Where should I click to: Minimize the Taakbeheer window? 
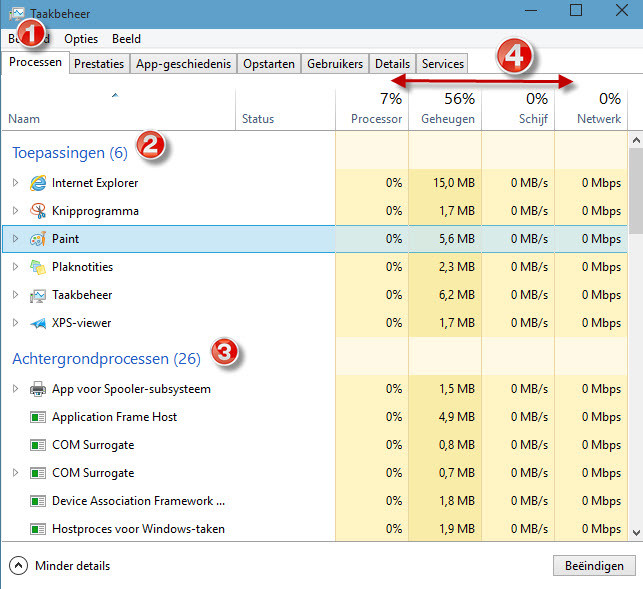531,10
